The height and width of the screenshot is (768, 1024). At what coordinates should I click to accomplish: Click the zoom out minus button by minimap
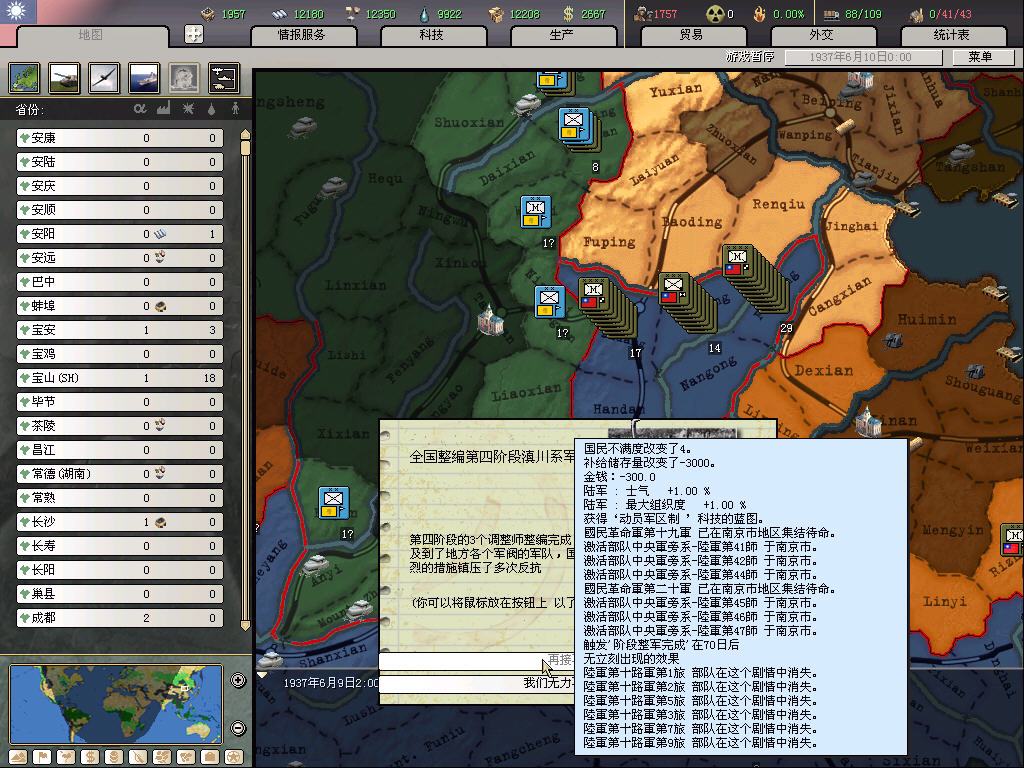[x=238, y=728]
